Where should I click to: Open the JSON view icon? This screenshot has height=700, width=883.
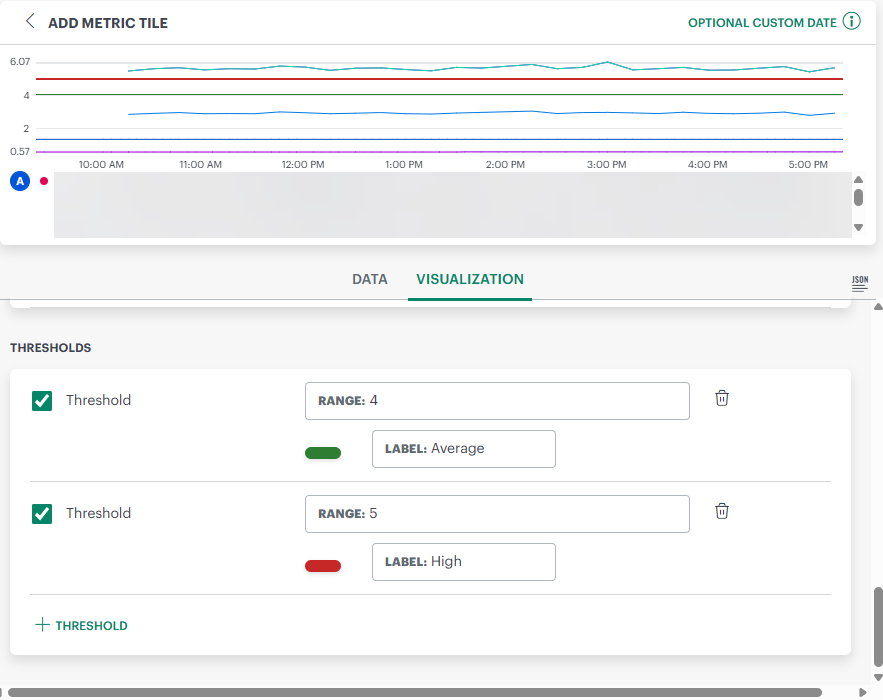[x=859, y=284]
